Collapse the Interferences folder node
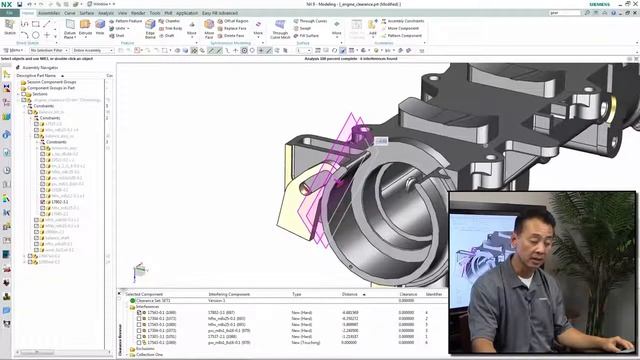Screen dimensions: 640x360 tap(127, 307)
